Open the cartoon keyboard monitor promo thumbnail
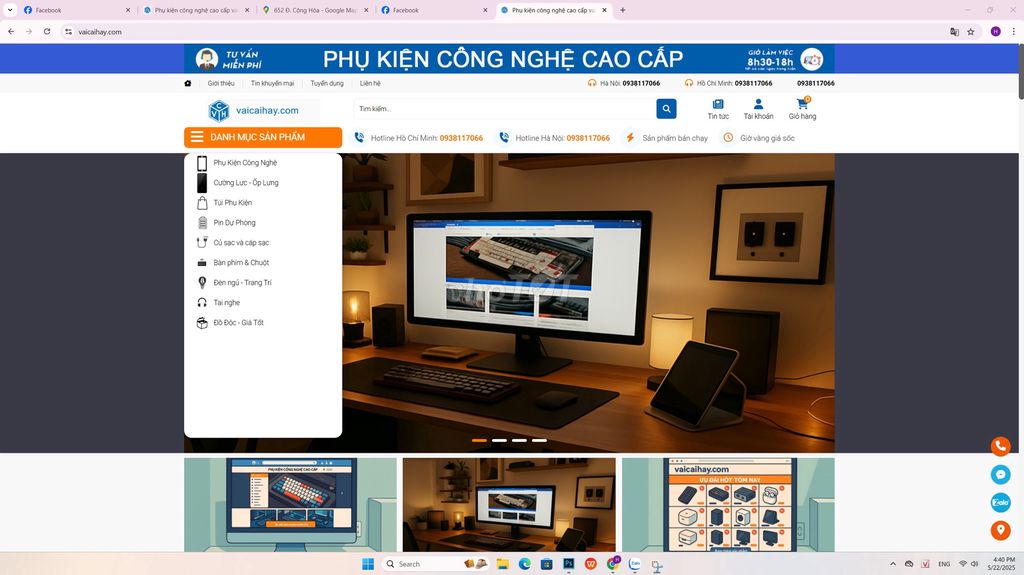Image resolution: width=1024 pixels, height=575 pixels. click(x=290, y=504)
